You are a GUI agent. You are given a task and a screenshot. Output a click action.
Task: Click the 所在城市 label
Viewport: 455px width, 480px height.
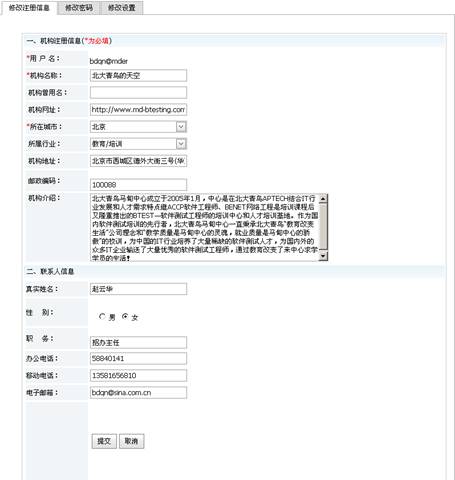[44, 127]
